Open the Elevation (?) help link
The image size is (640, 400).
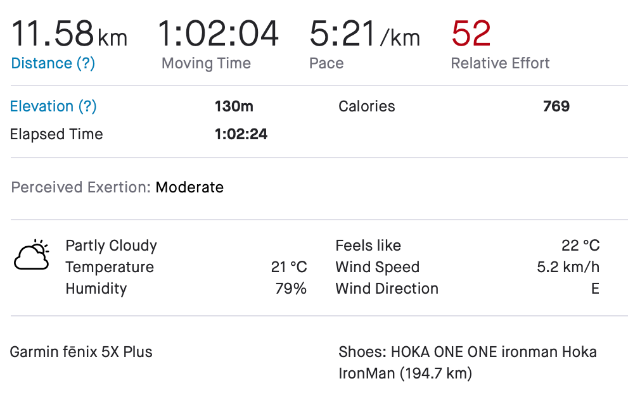coord(53,106)
